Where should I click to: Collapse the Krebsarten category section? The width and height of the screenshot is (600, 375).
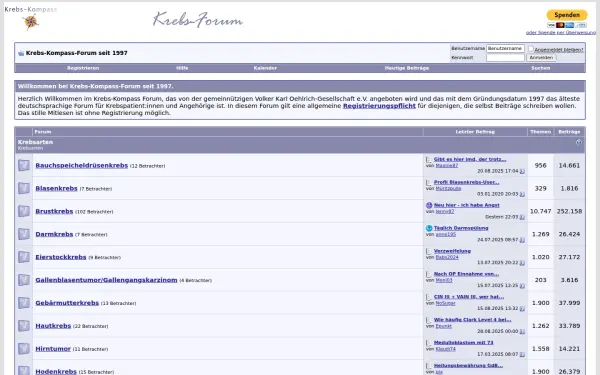[579, 142]
